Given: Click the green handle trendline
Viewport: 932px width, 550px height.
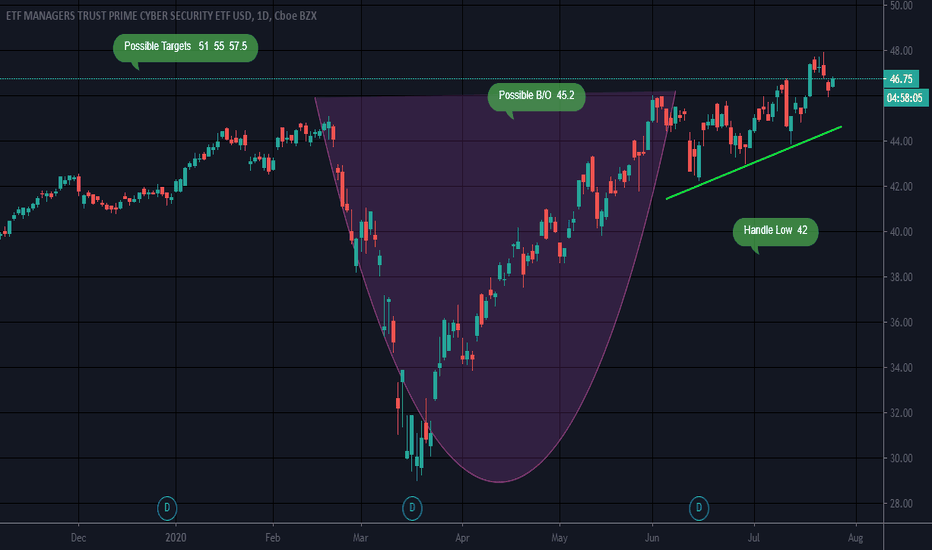Looking at the screenshot, I should (754, 162).
